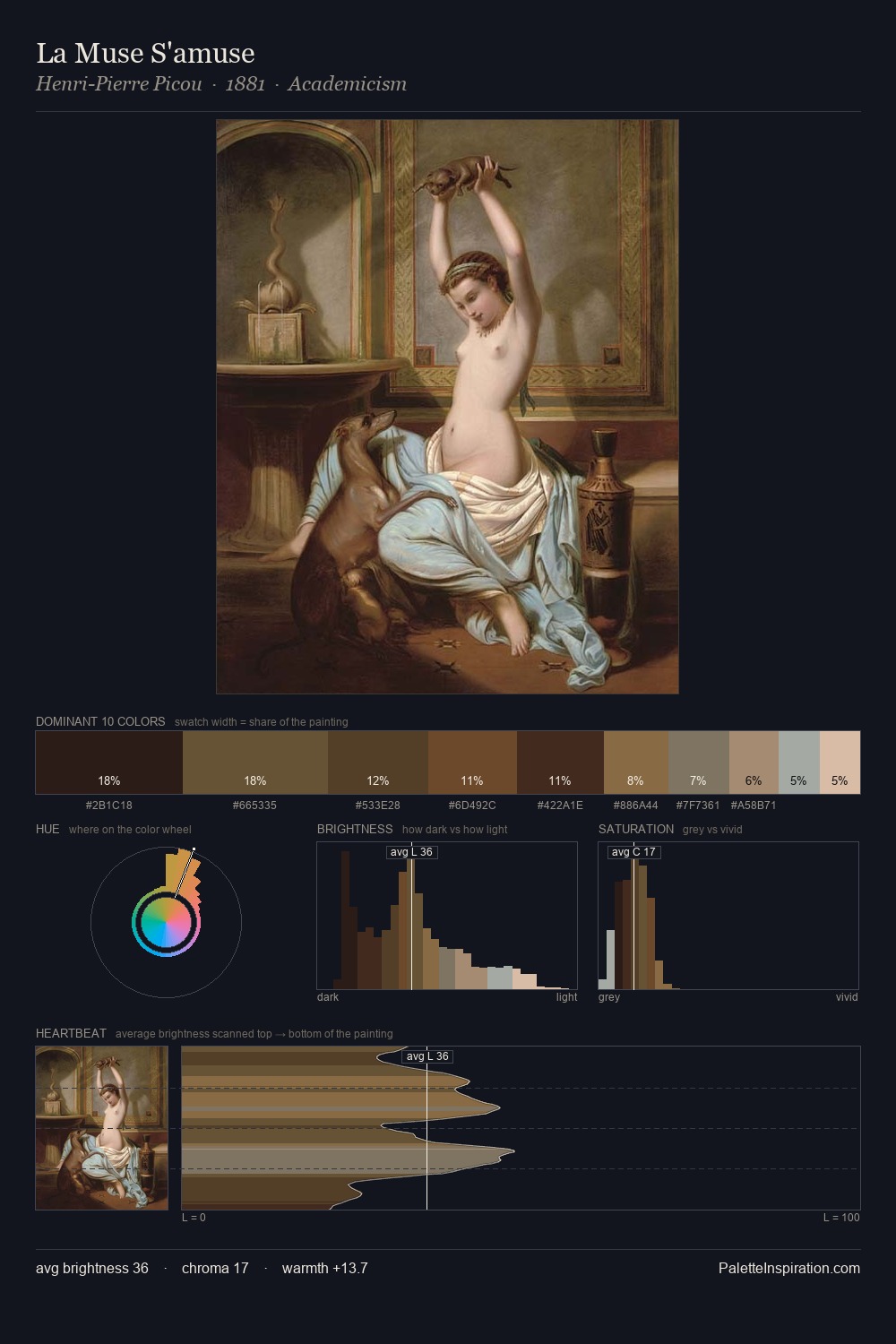Click the Academicism style label
The image size is (896, 1344).
pyautogui.click(x=347, y=83)
